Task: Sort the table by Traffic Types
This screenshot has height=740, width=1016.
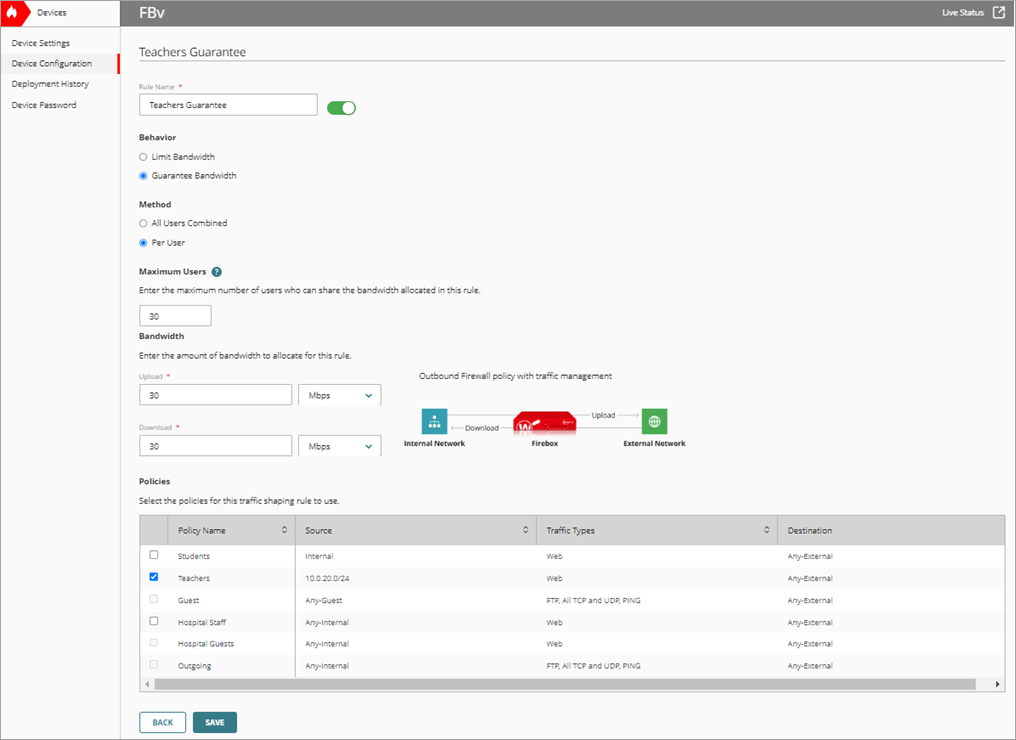Action: point(766,530)
